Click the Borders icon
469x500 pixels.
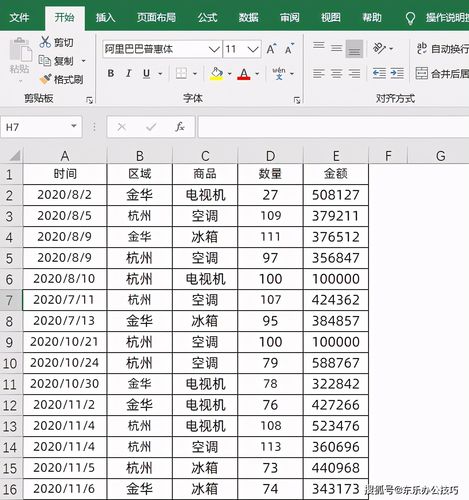click(x=181, y=73)
